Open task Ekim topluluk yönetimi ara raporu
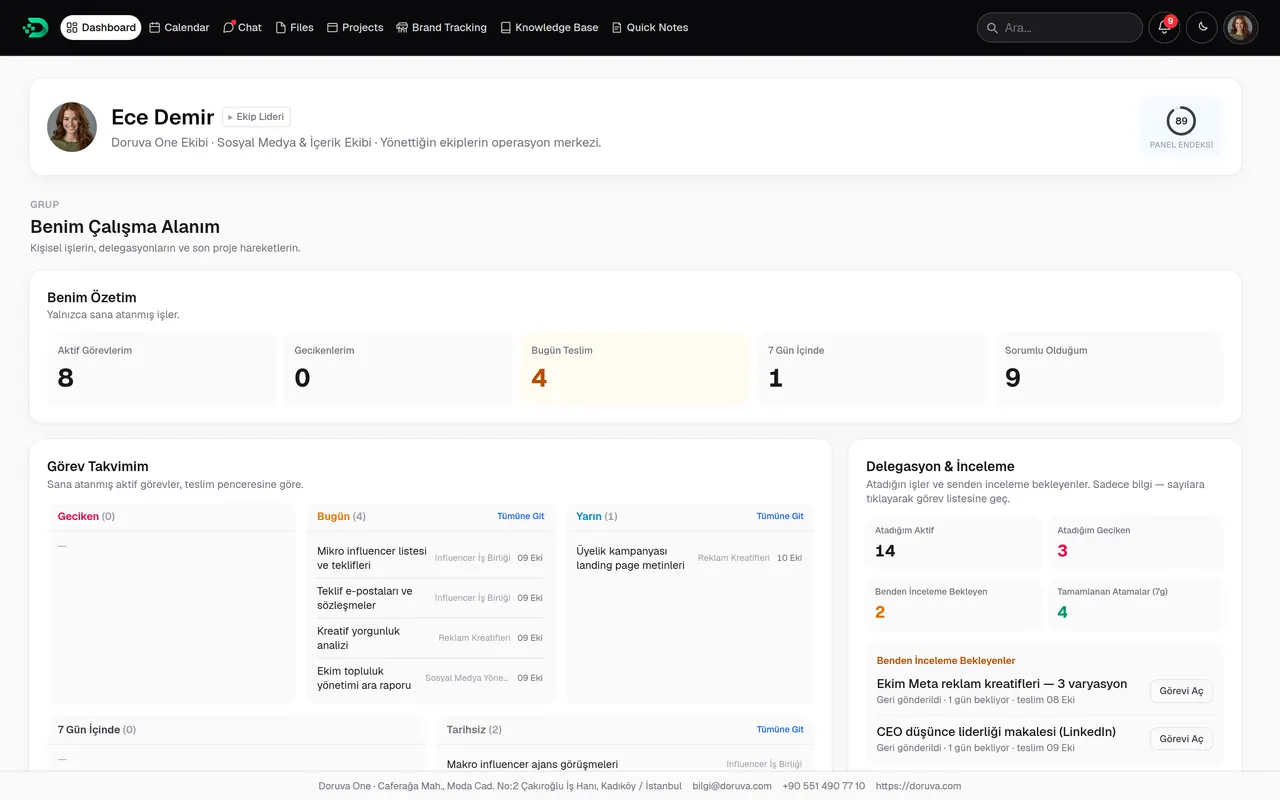 430,678
